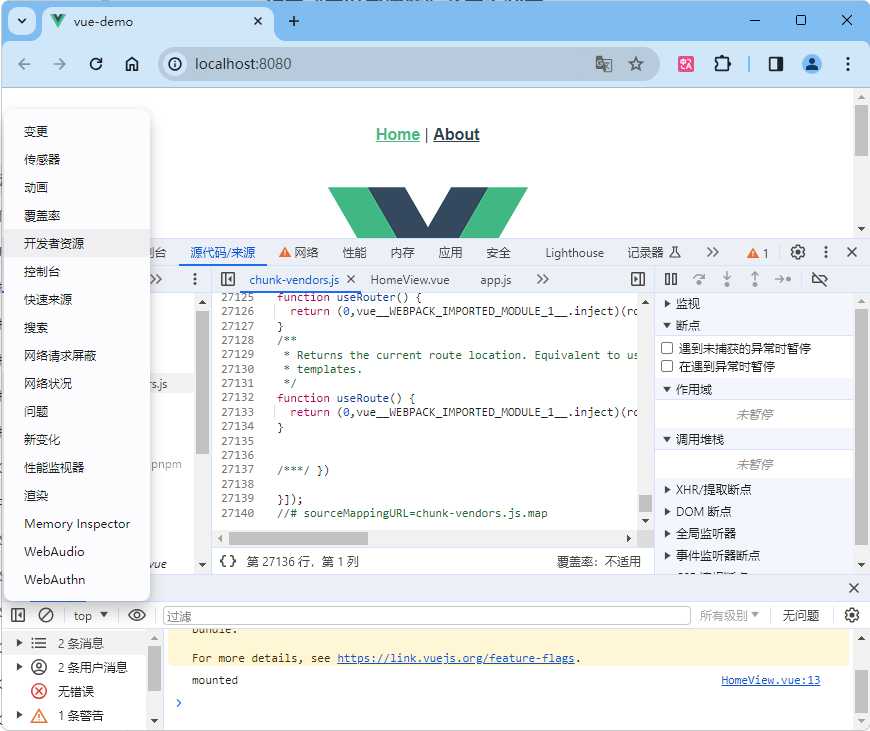Open DevTools settings gear
This screenshot has height=731, width=870.
click(797, 252)
